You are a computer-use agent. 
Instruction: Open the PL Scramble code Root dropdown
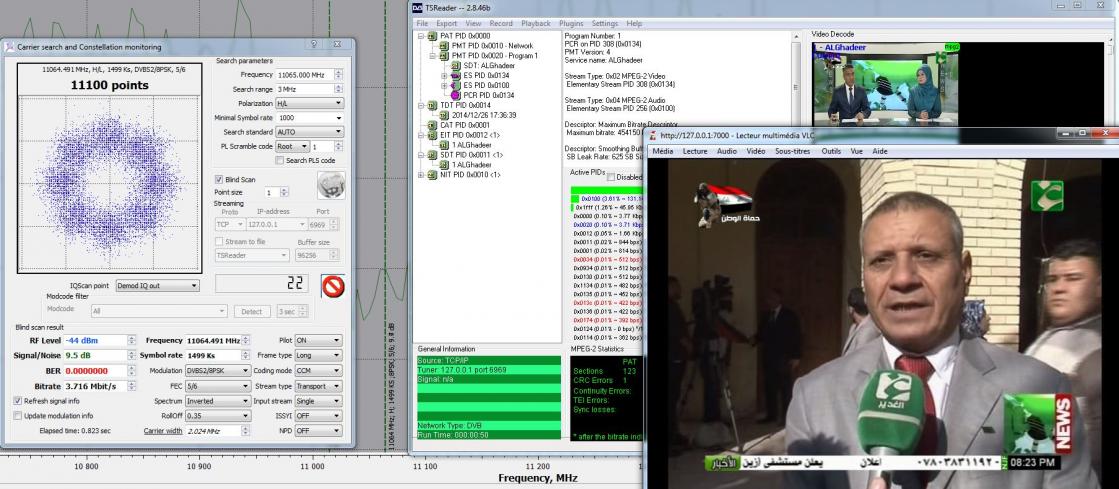click(x=293, y=146)
